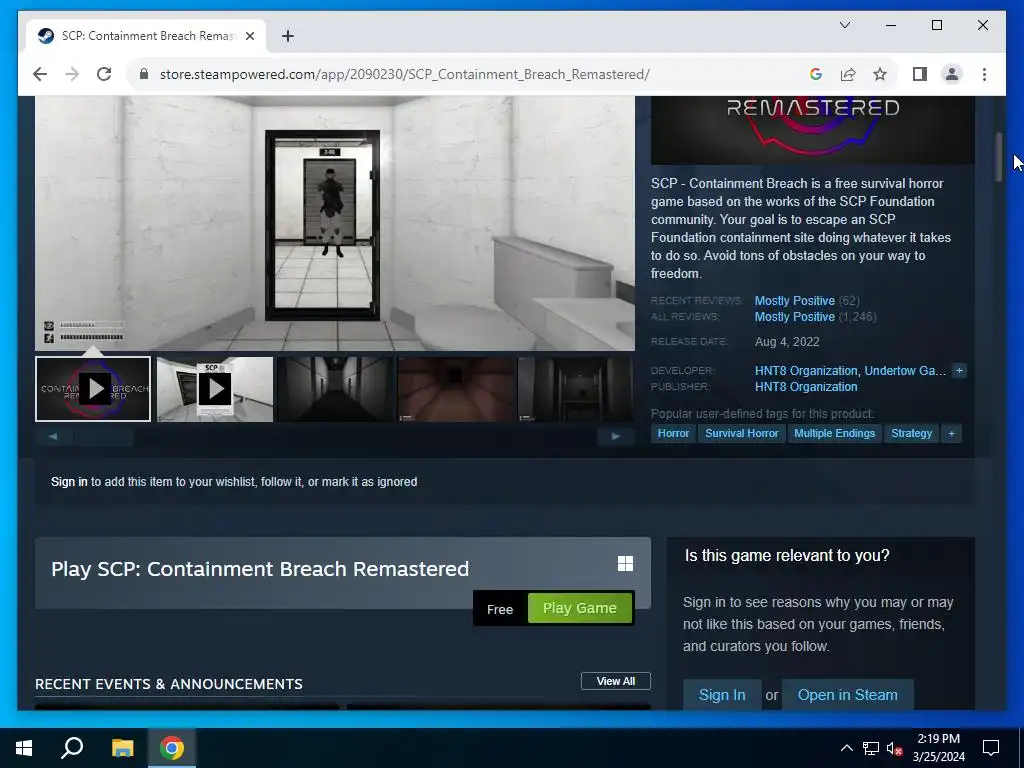This screenshot has height=768, width=1024.
Task: Expand more user-defined tags with plus
Action: (951, 434)
